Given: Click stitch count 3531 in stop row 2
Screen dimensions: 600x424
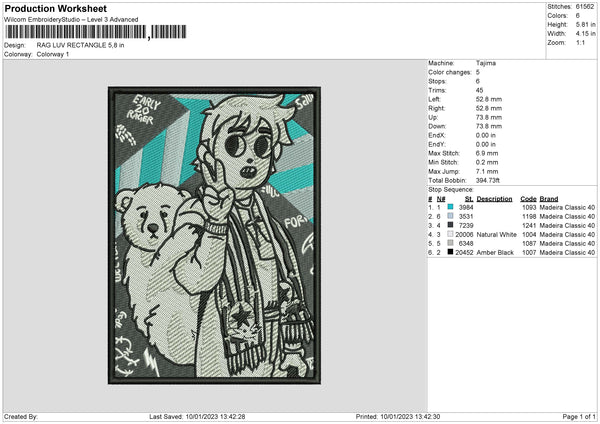Looking at the screenshot, I should [466, 217].
